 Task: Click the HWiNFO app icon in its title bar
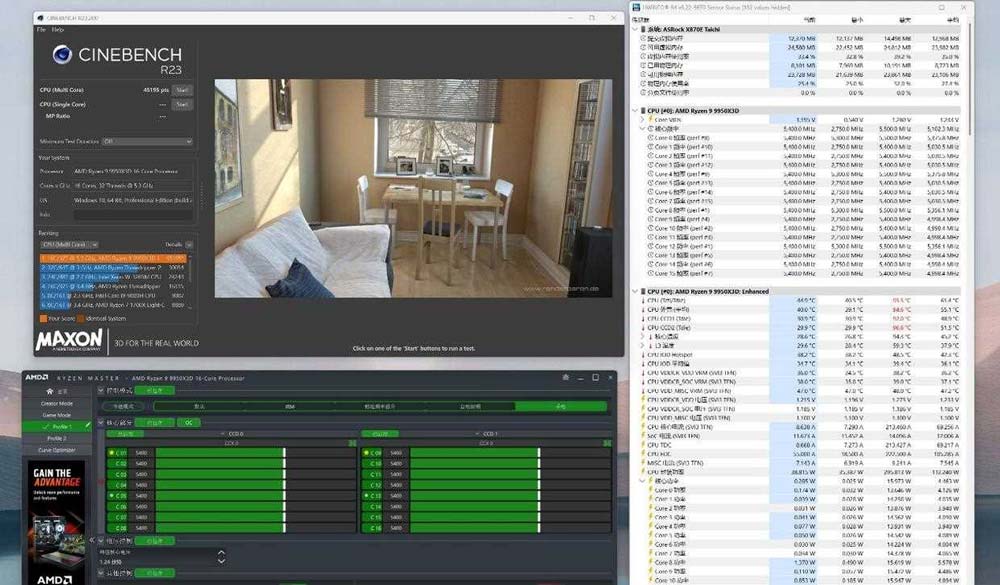click(636, 8)
